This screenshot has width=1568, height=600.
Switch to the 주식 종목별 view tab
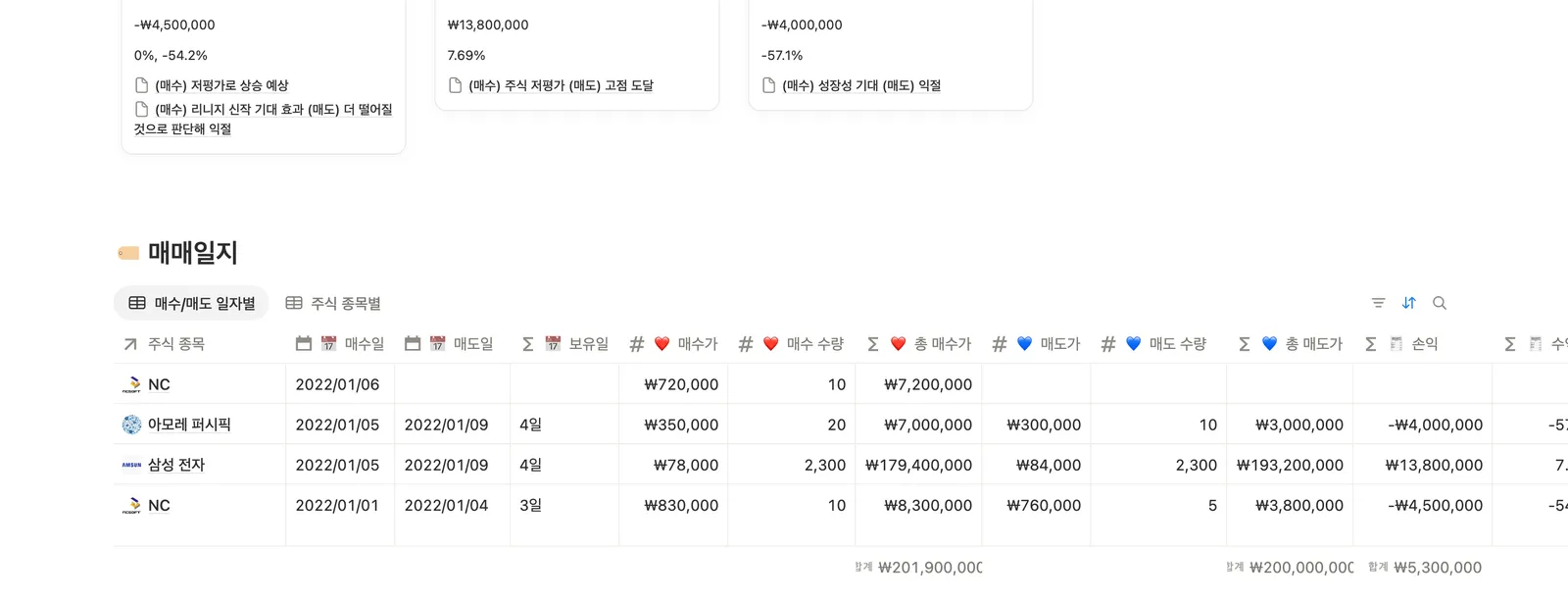tap(333, 304)
